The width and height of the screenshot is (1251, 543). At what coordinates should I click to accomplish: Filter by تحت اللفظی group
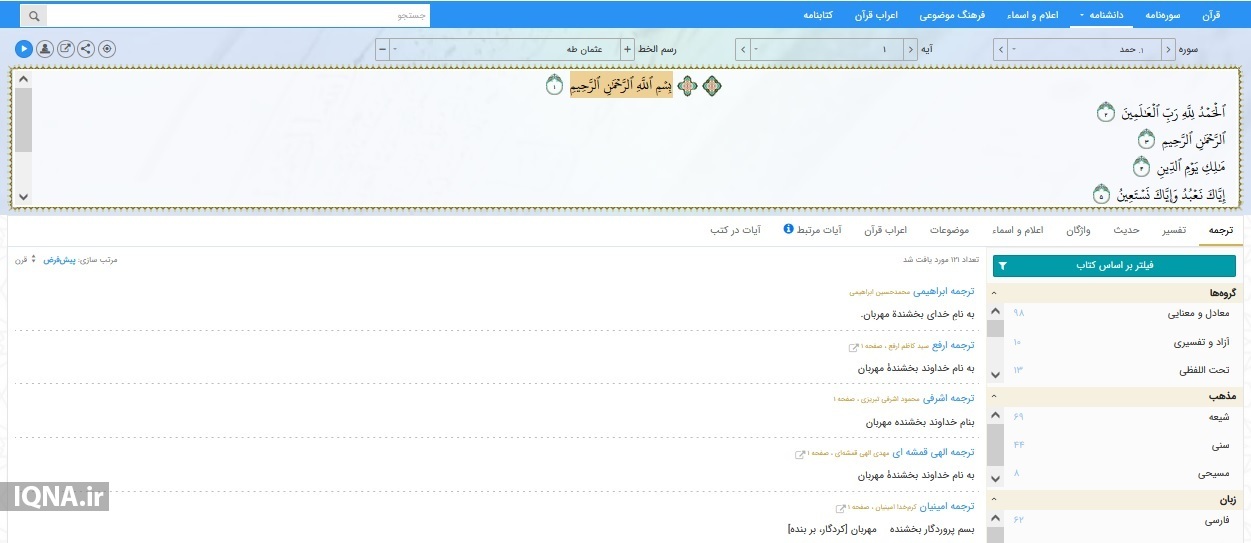pos(1205,370)
